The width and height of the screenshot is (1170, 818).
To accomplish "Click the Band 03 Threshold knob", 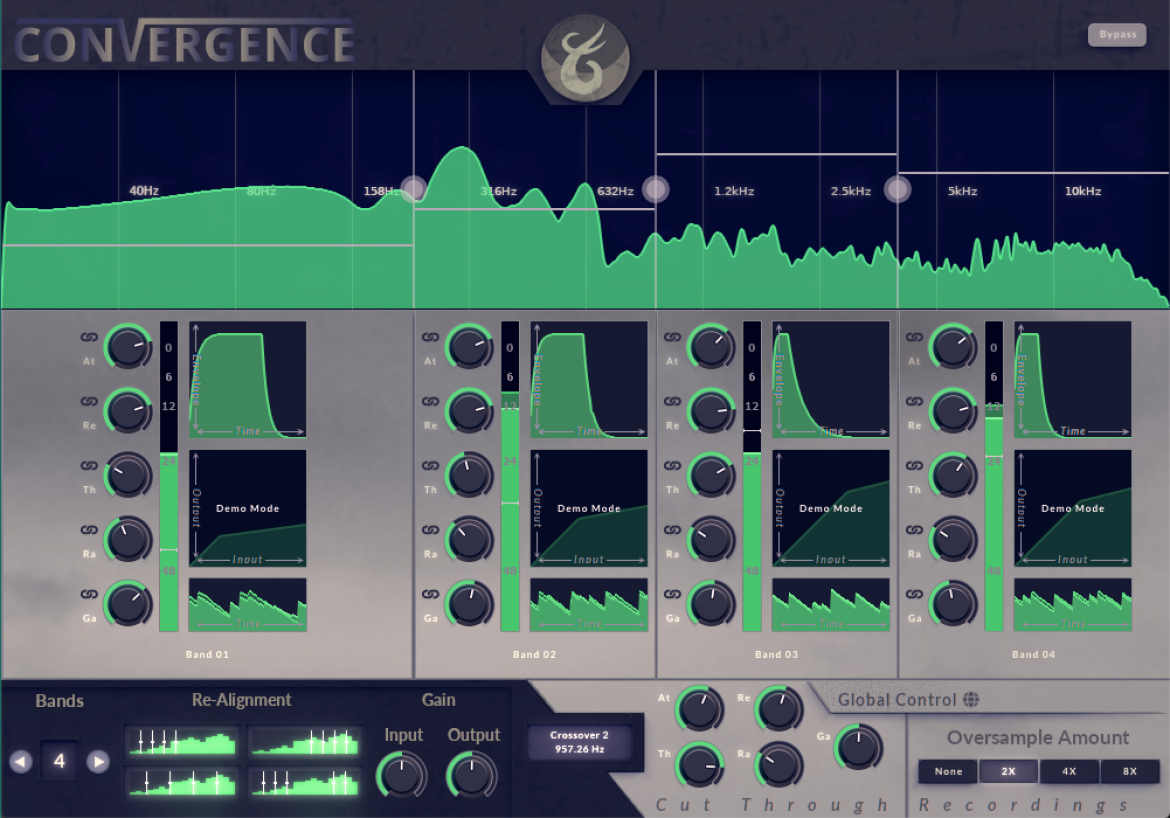I will (712, 475).
